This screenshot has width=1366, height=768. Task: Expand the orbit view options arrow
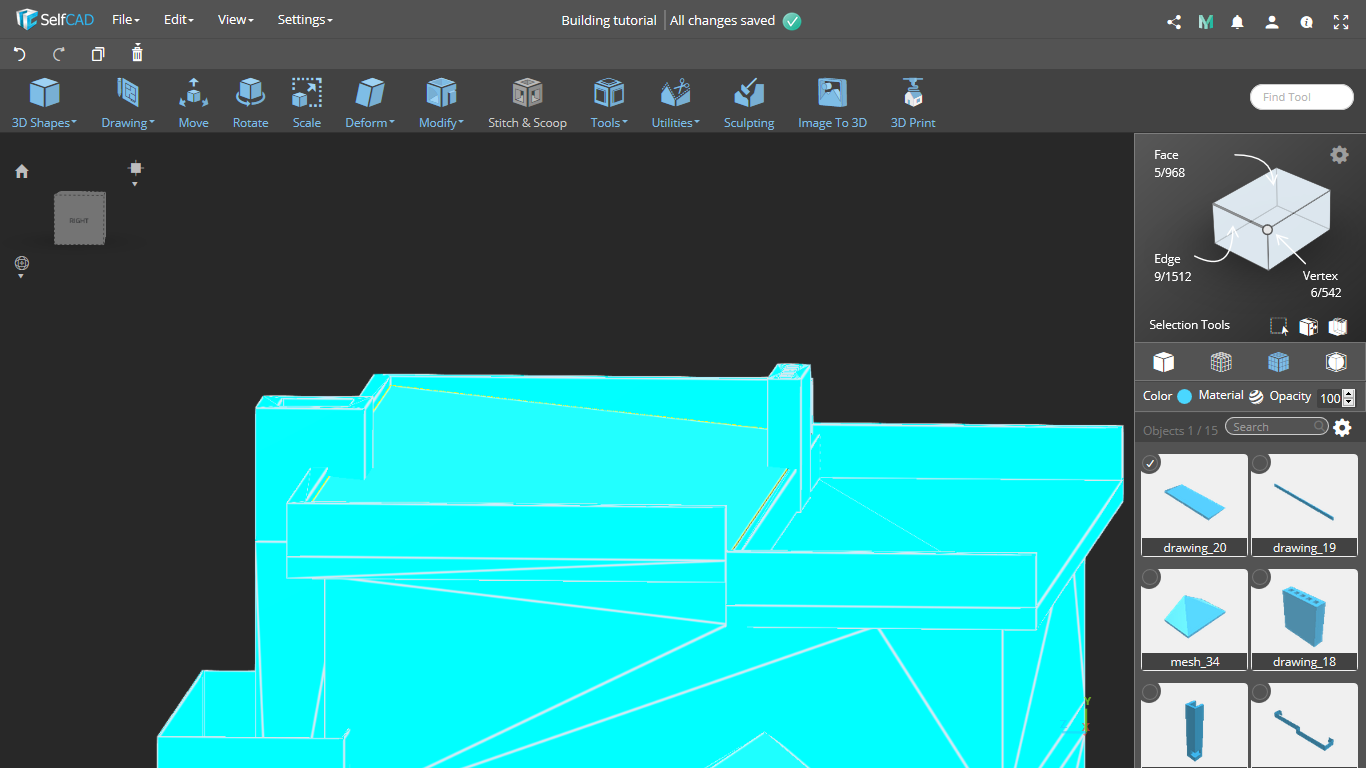[x=21, y=276]
